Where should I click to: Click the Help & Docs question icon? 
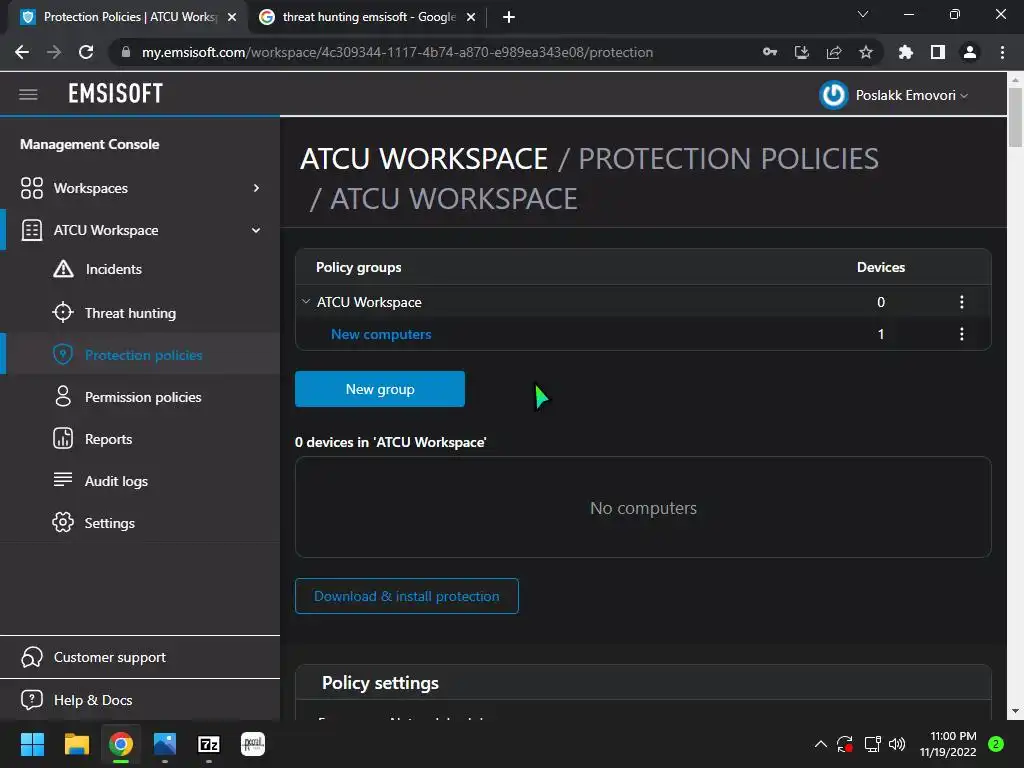coord(31,699)
